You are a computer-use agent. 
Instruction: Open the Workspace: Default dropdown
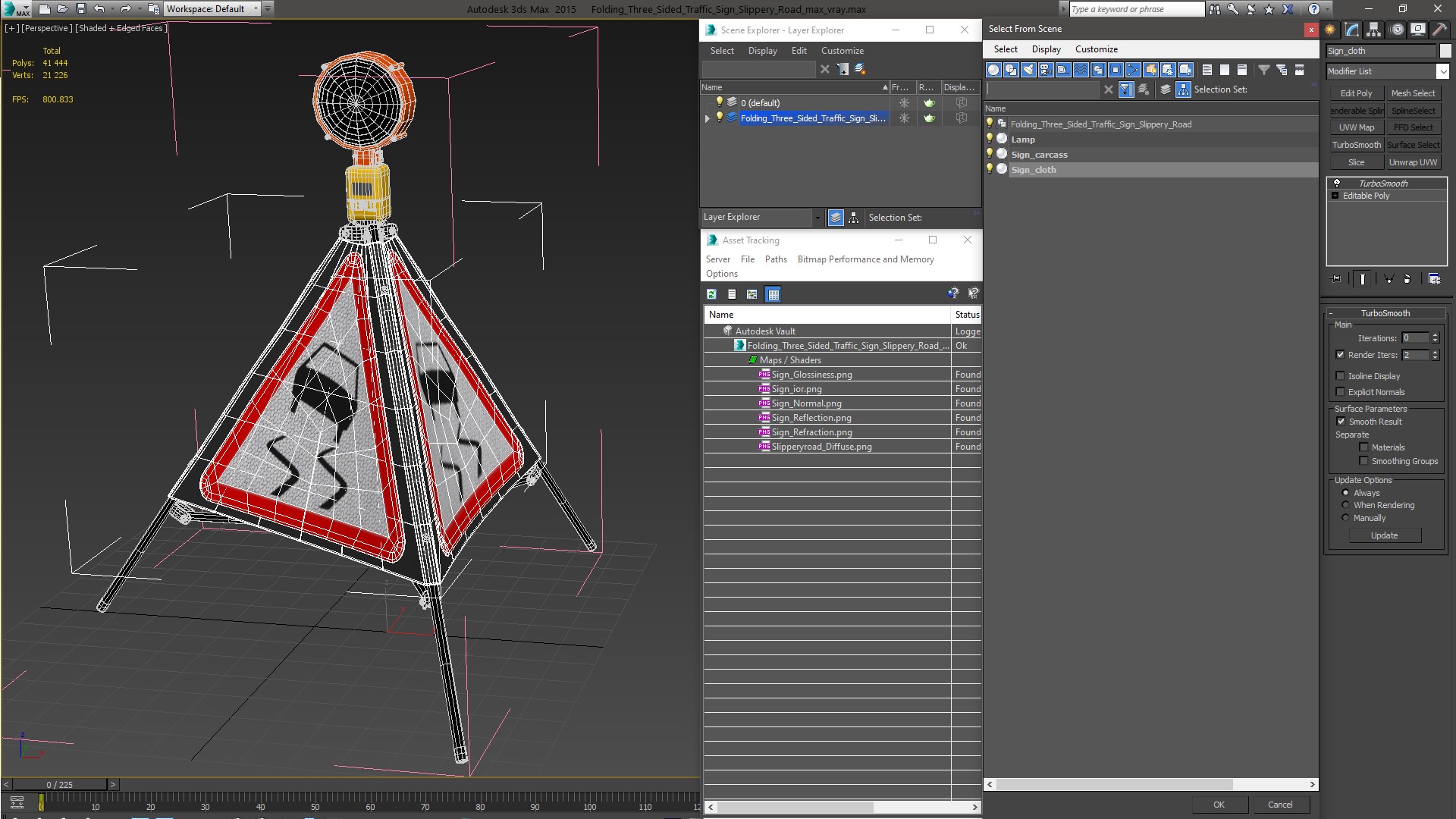point(212,9)
